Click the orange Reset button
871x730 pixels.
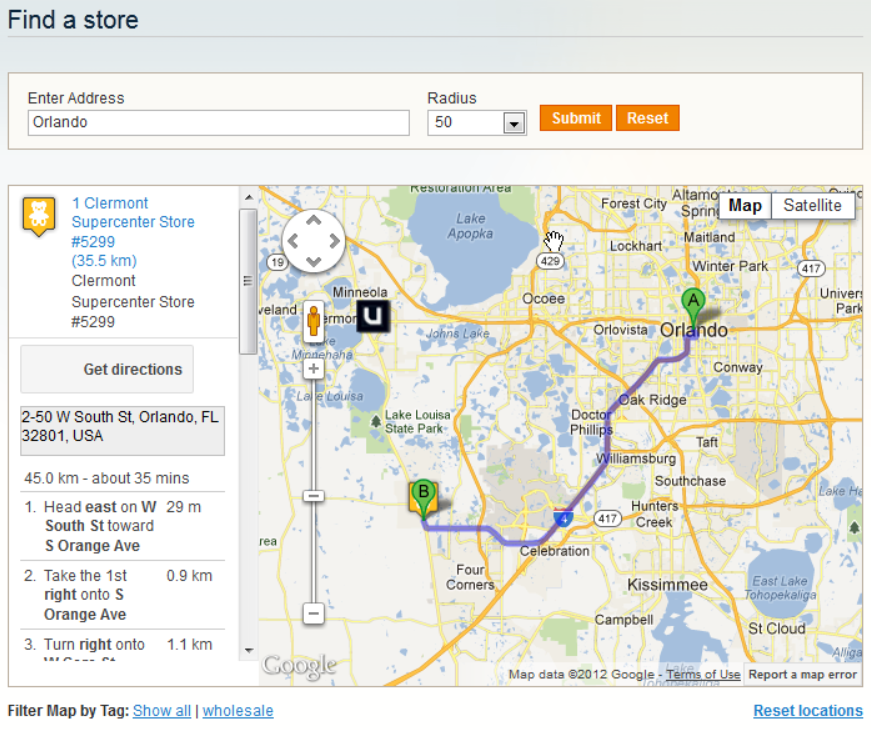(648, 118)
